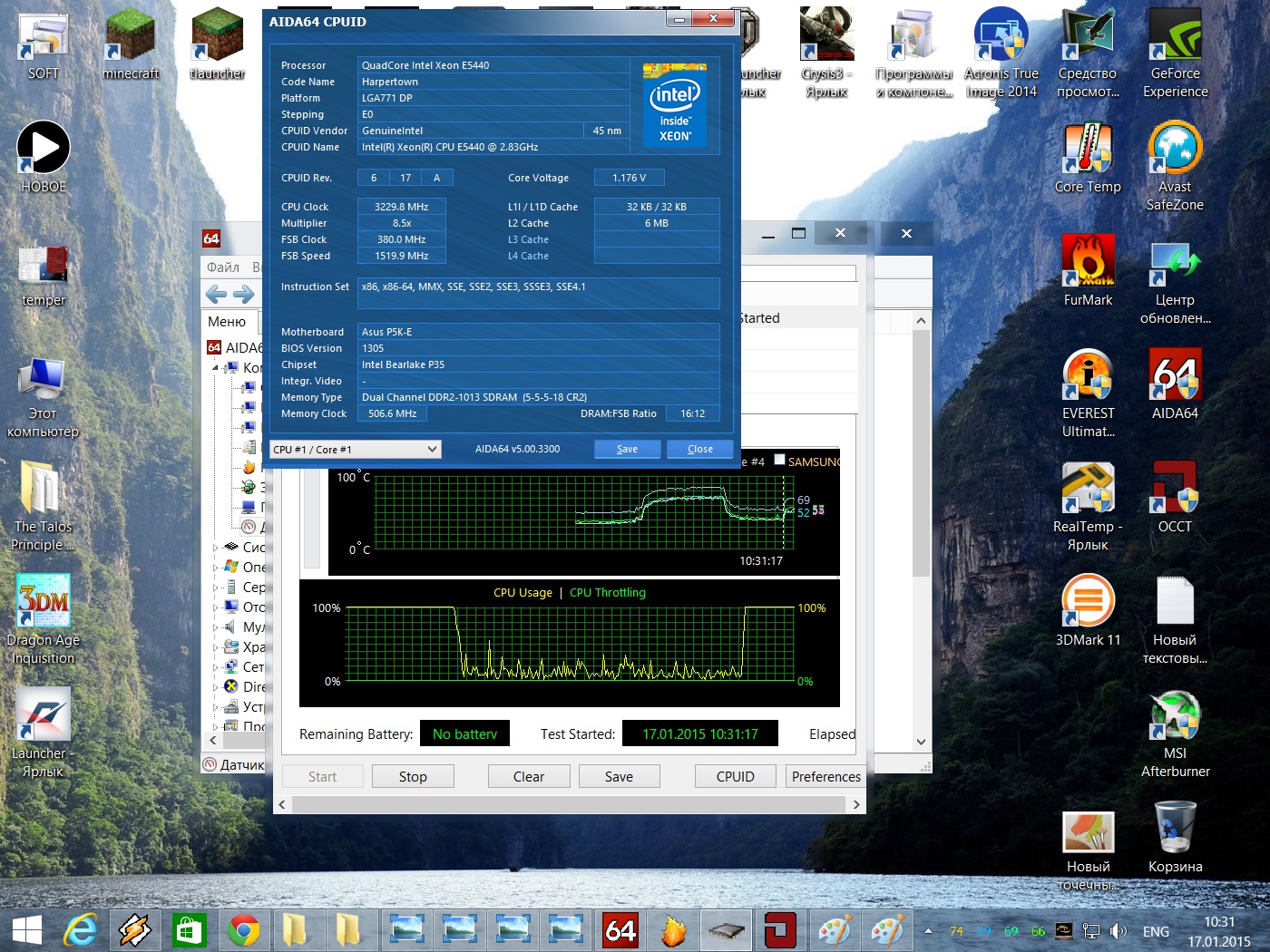
Task: Open the minecraft desktop shortcut
Action: [x=131, y=44]
